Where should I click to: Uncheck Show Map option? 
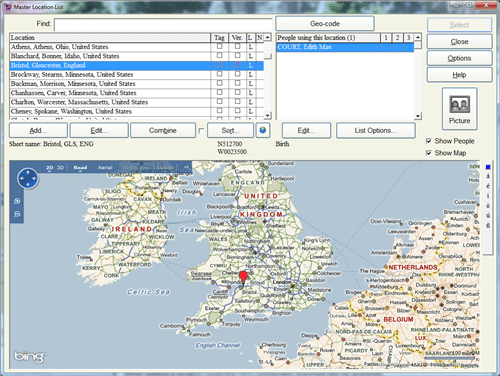(429, 153)
